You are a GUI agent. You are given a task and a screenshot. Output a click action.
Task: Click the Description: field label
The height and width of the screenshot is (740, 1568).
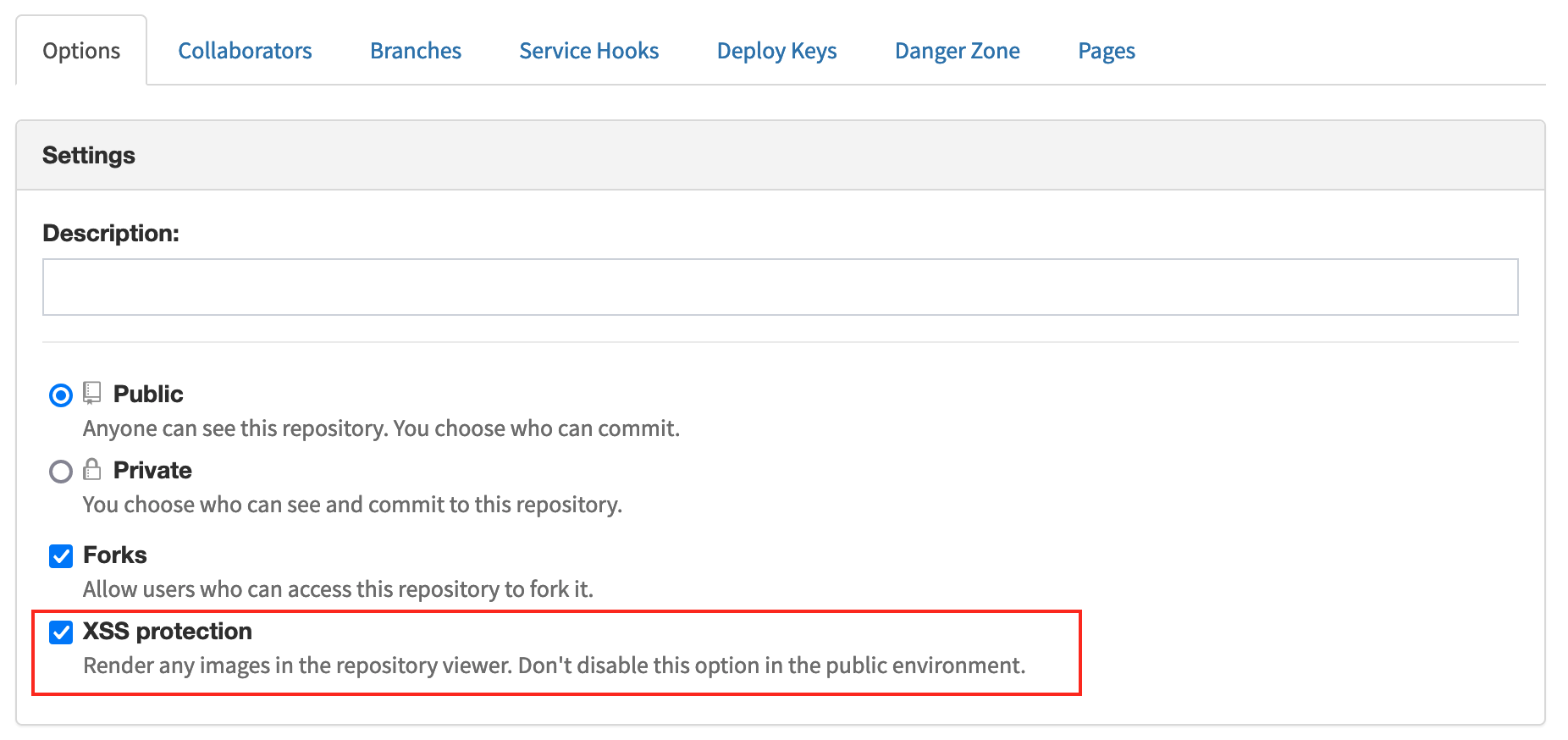coord(111,233)
